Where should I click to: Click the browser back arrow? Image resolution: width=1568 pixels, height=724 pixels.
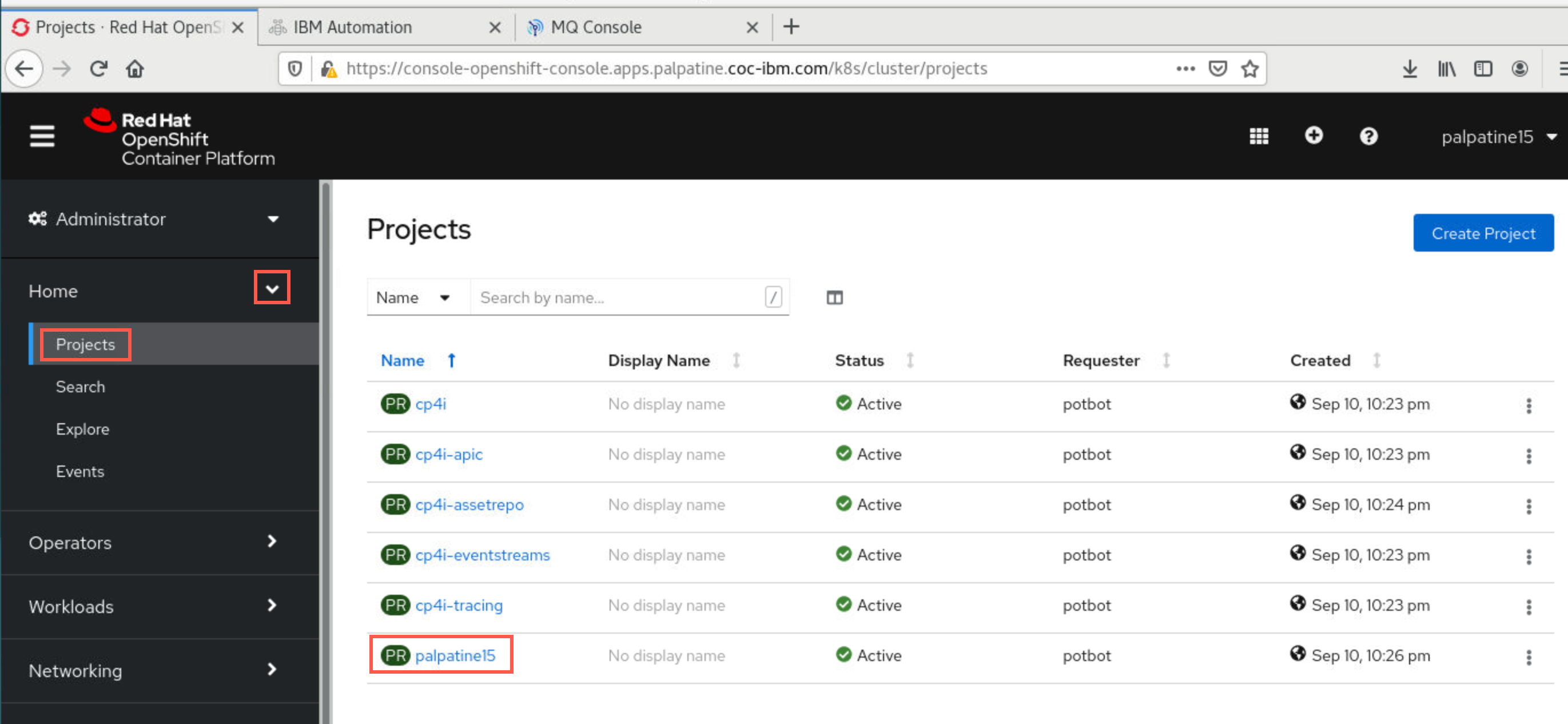[25, 69]
